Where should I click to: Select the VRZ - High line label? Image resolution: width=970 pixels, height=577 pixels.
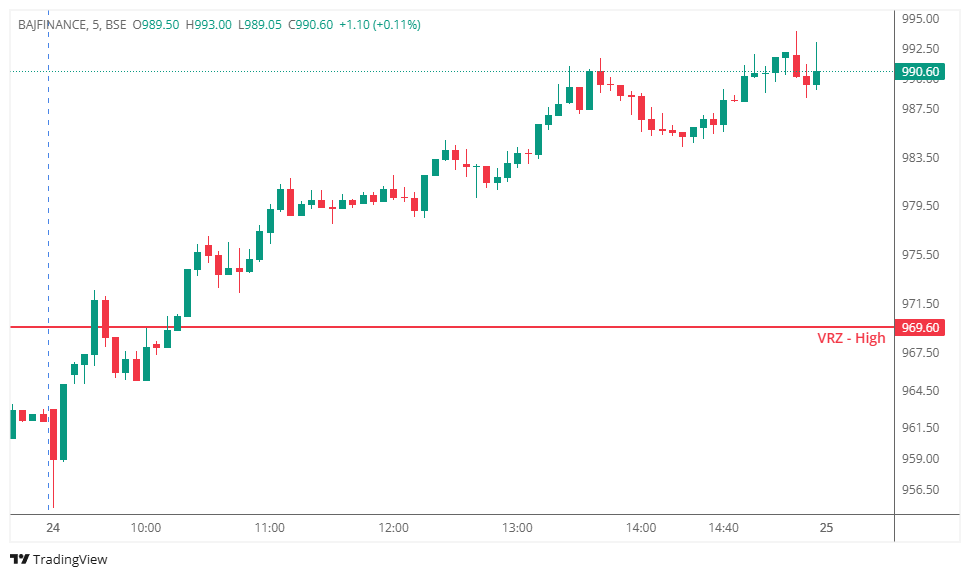point(851,338)
